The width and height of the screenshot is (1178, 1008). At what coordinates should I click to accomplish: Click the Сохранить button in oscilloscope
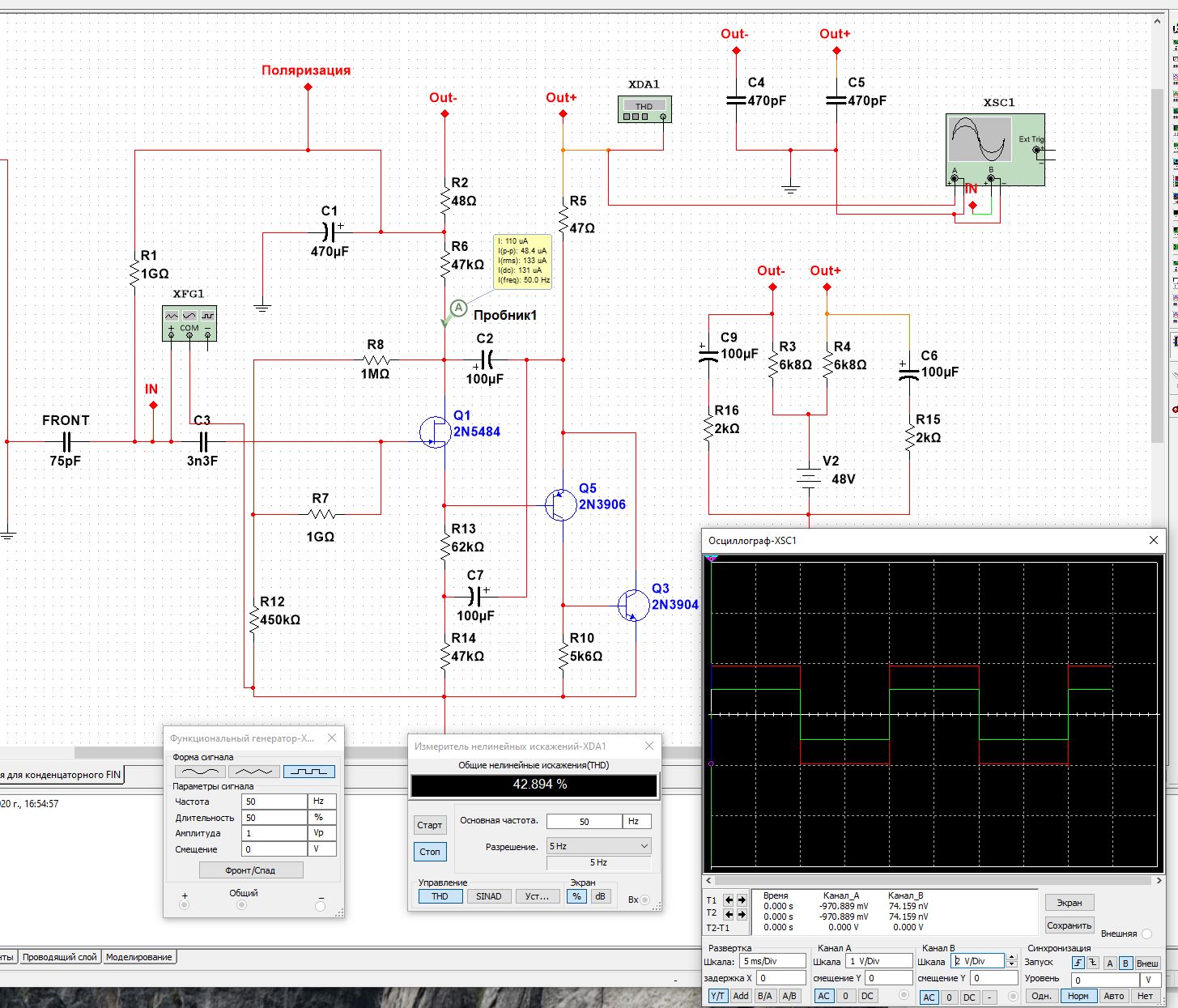click(1069, 925)
